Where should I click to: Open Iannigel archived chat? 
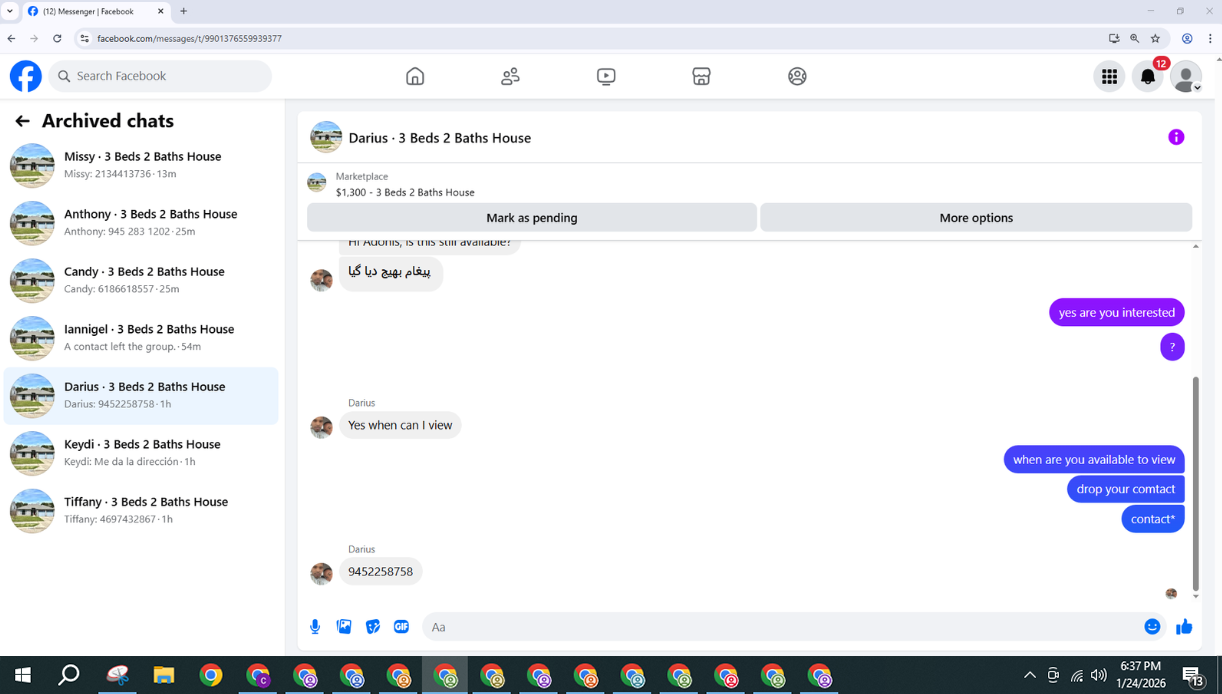[x=141, y=338]
